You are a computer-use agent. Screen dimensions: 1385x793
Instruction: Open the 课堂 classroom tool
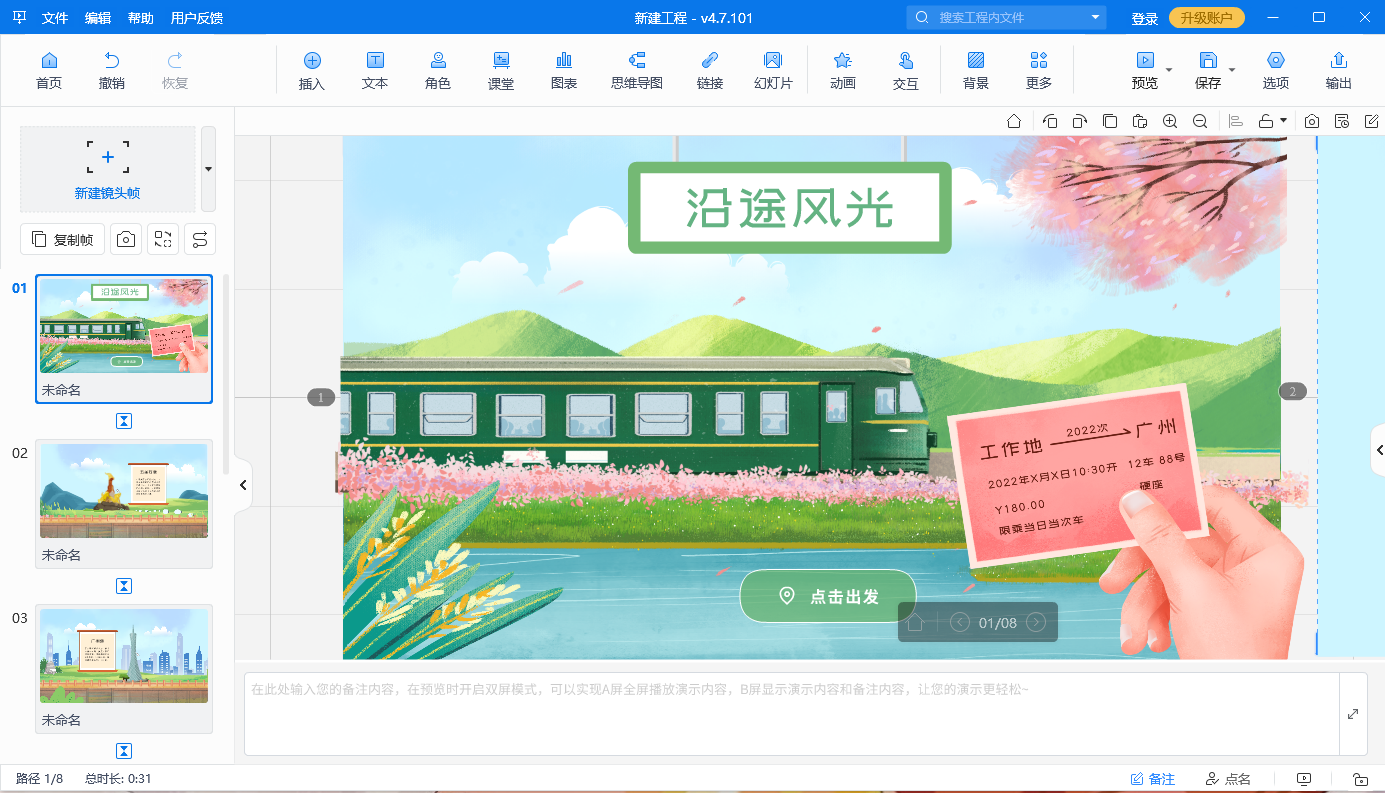[501, 71]
